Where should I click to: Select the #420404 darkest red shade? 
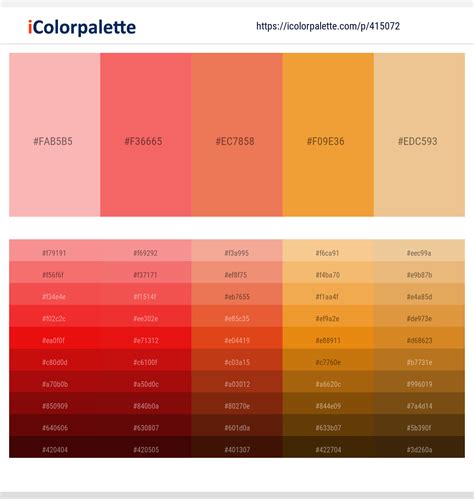55,447
